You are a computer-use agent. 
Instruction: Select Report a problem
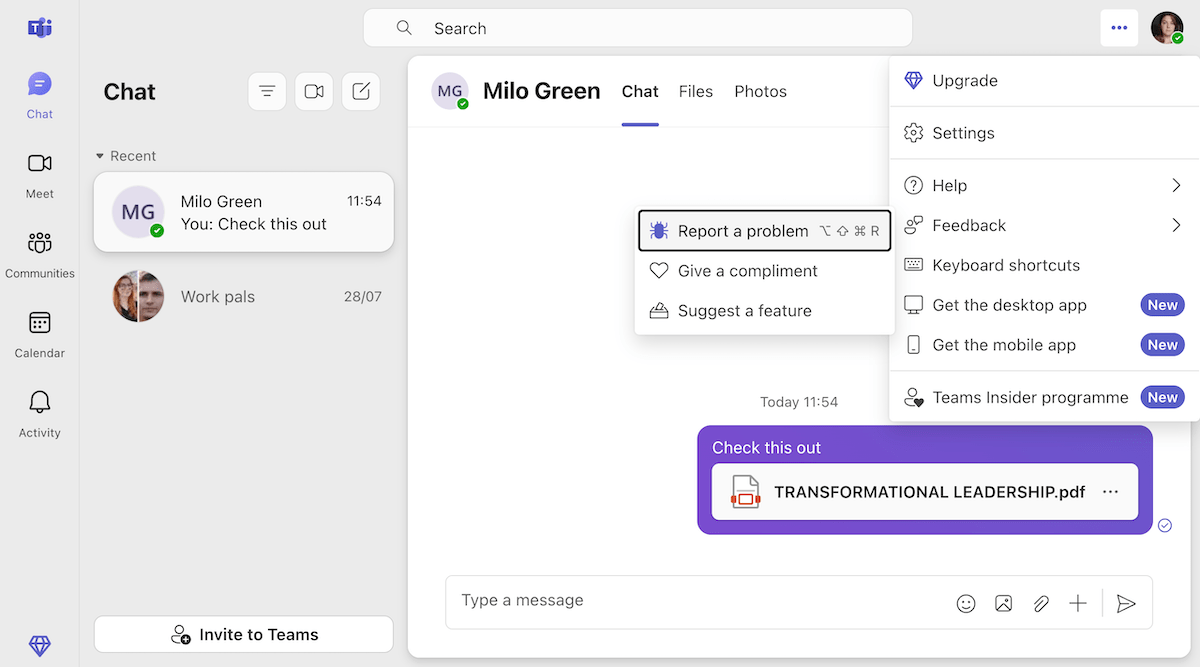click(765, 231)
